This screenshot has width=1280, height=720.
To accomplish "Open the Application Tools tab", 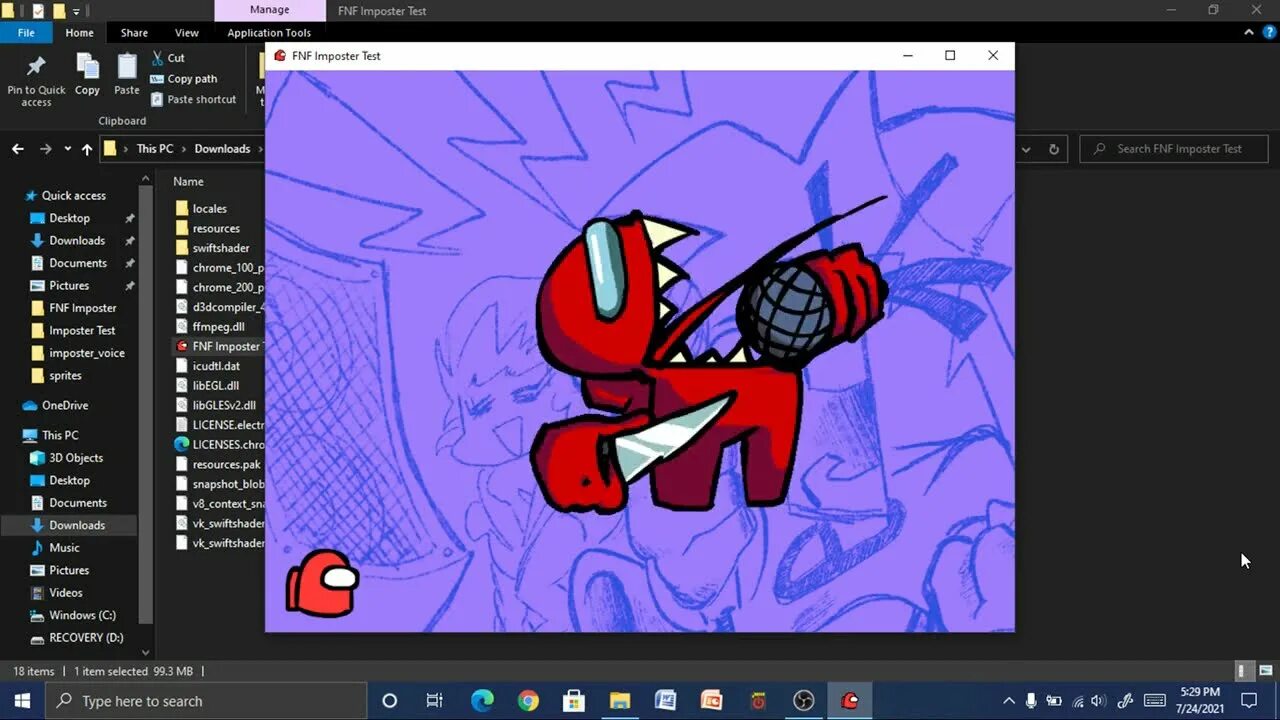I will coord(269,33).
